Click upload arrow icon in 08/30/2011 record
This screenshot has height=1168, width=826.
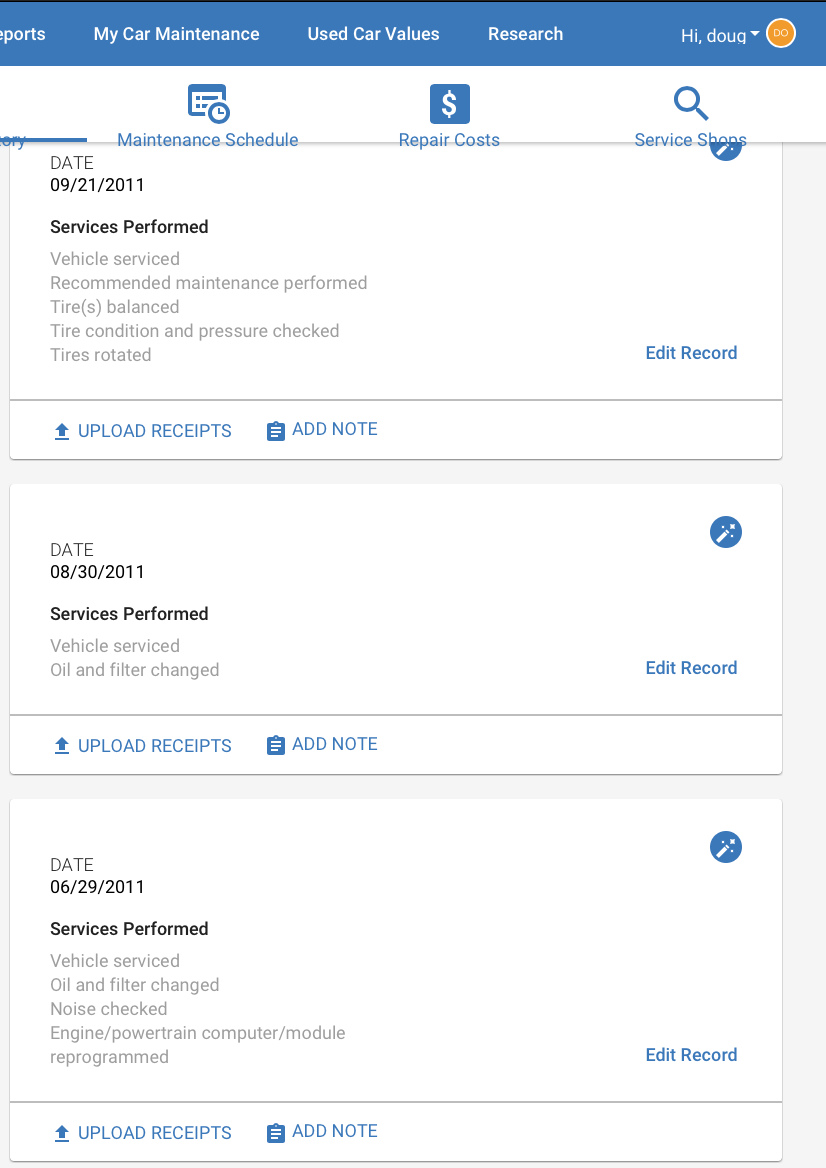coord(62,746)
